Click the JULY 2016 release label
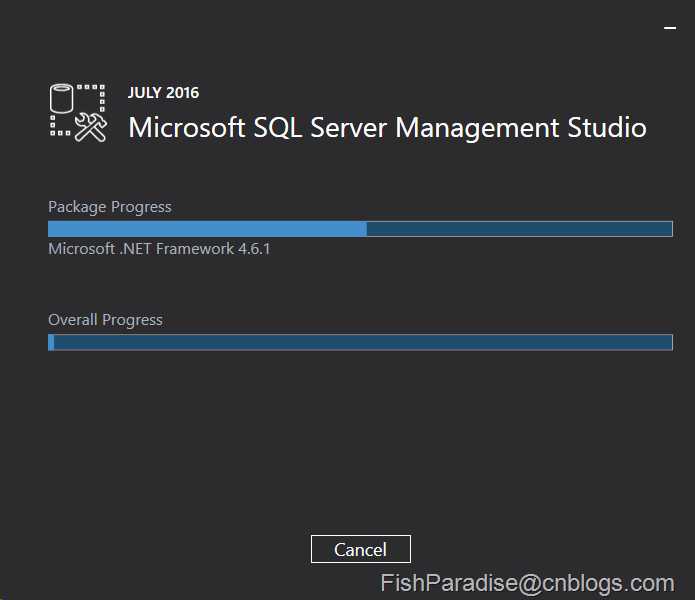Viewport: 695px width, 600px height. click(x=164, y=93)
